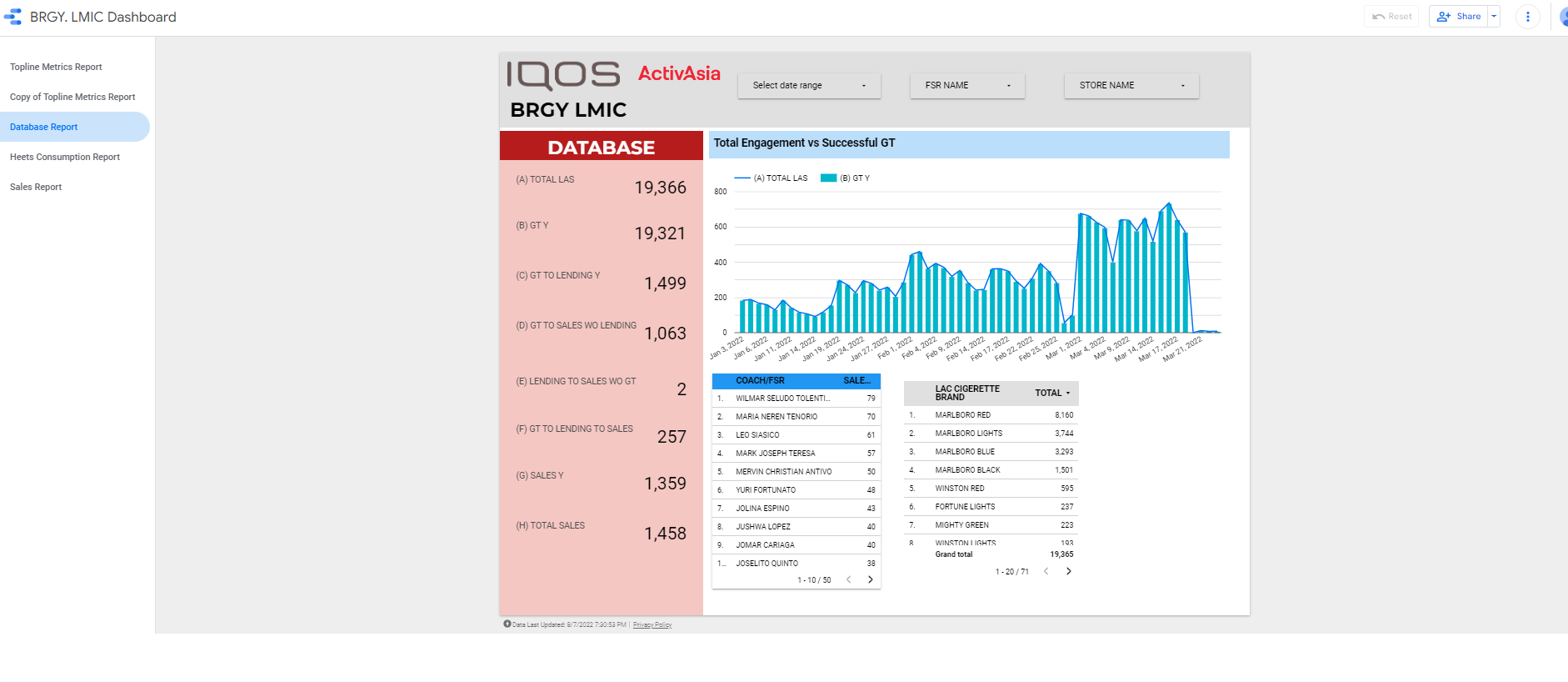The height and width of the screenshot is (682, 1568).
Task: Open the Share options dropdown arrow
Action: point(1494,17)
